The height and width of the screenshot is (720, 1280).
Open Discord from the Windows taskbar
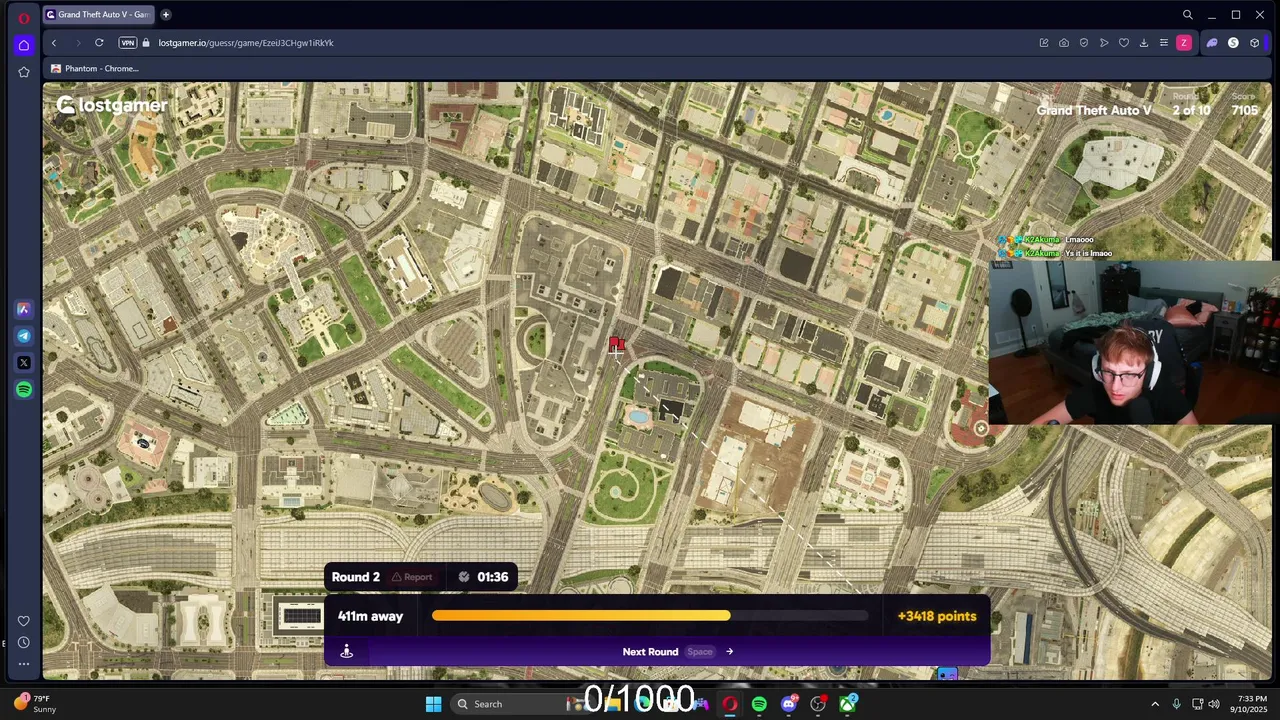tap(789, 704)
